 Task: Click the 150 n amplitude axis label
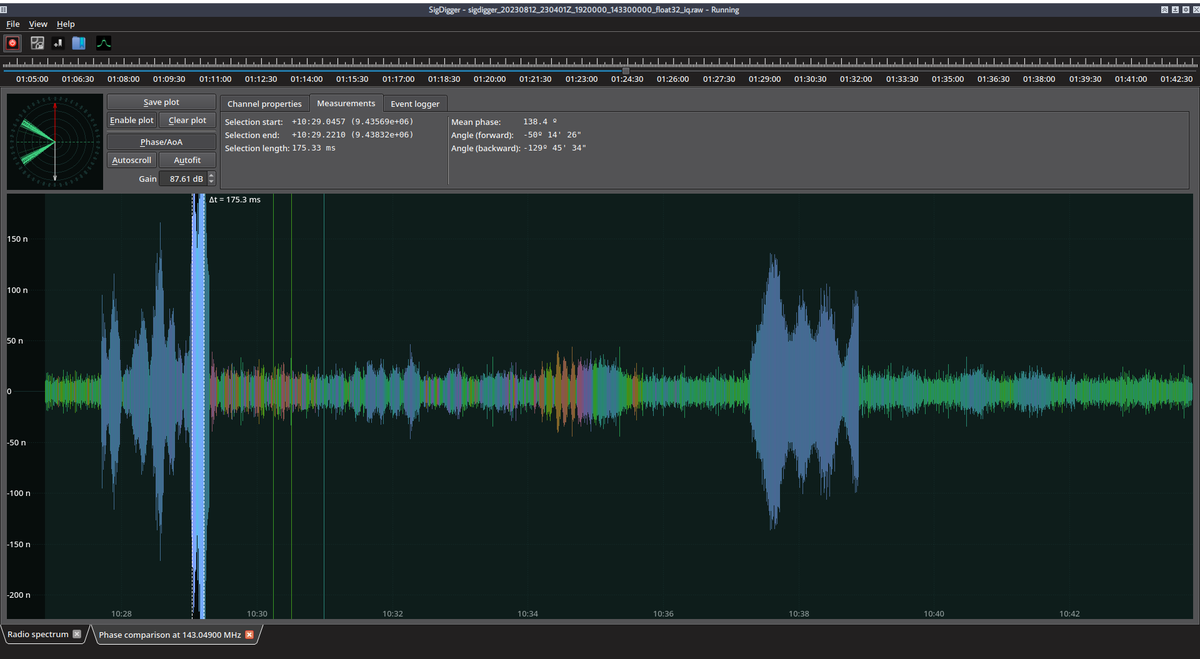tap(17, 239)
